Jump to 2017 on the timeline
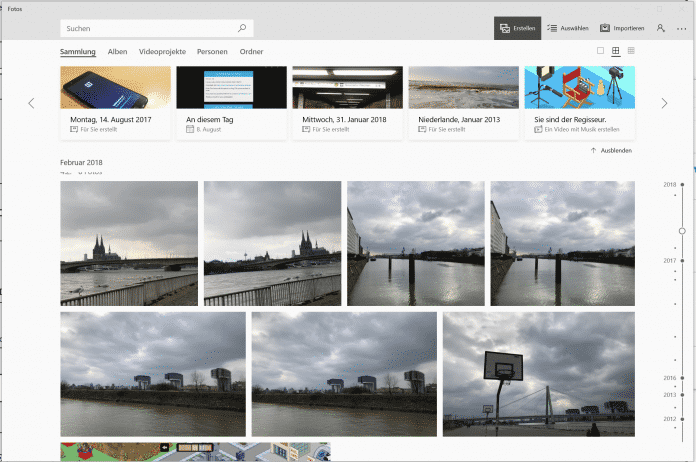 [670, 260]
